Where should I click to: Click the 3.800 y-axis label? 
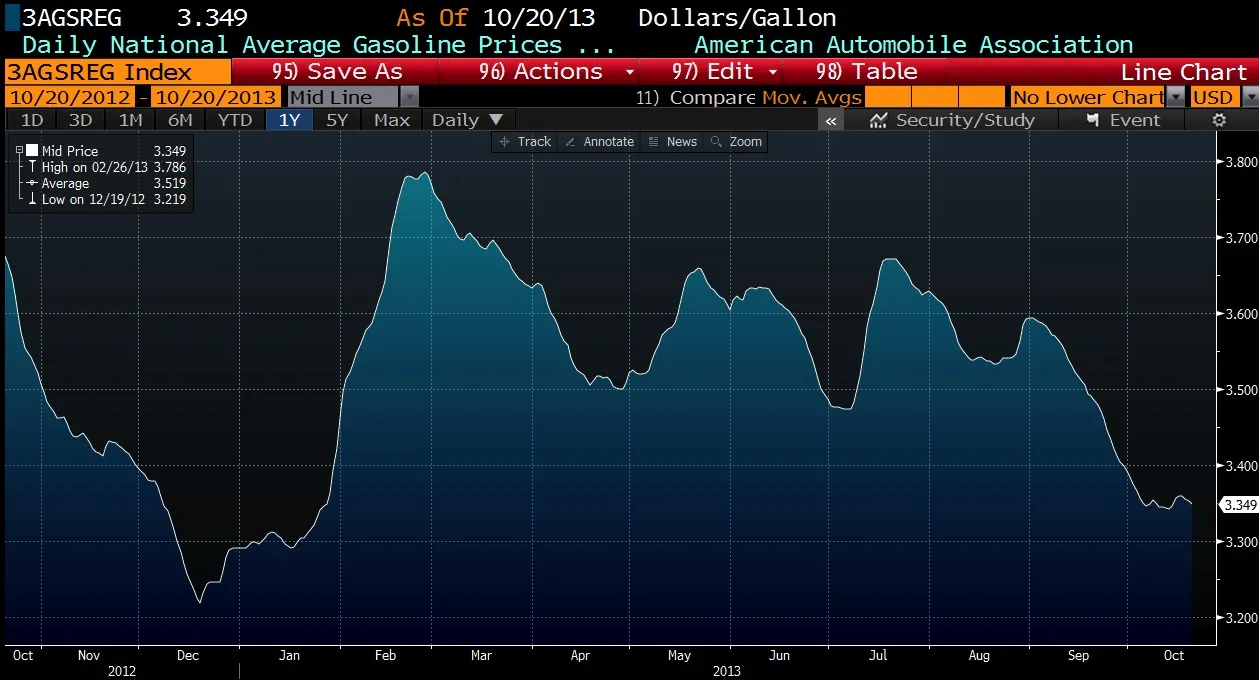pos(1240,162)
